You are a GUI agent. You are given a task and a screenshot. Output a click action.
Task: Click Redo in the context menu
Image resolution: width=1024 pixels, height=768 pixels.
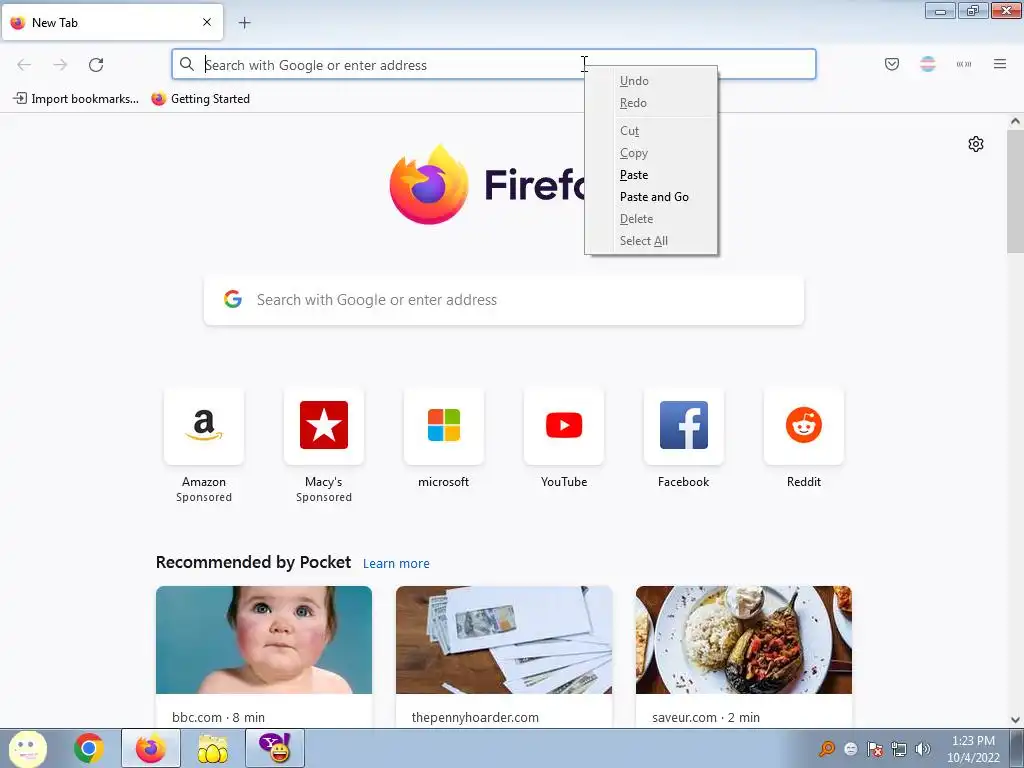633,103
